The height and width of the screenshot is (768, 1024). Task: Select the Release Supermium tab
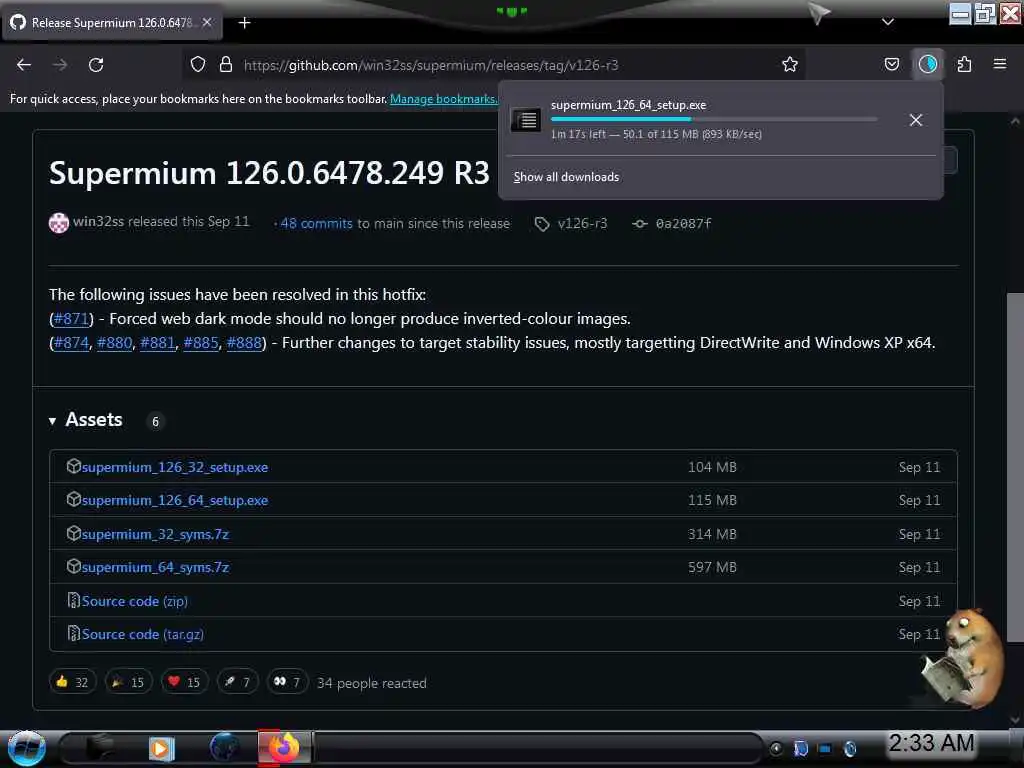tap(112, 23)
